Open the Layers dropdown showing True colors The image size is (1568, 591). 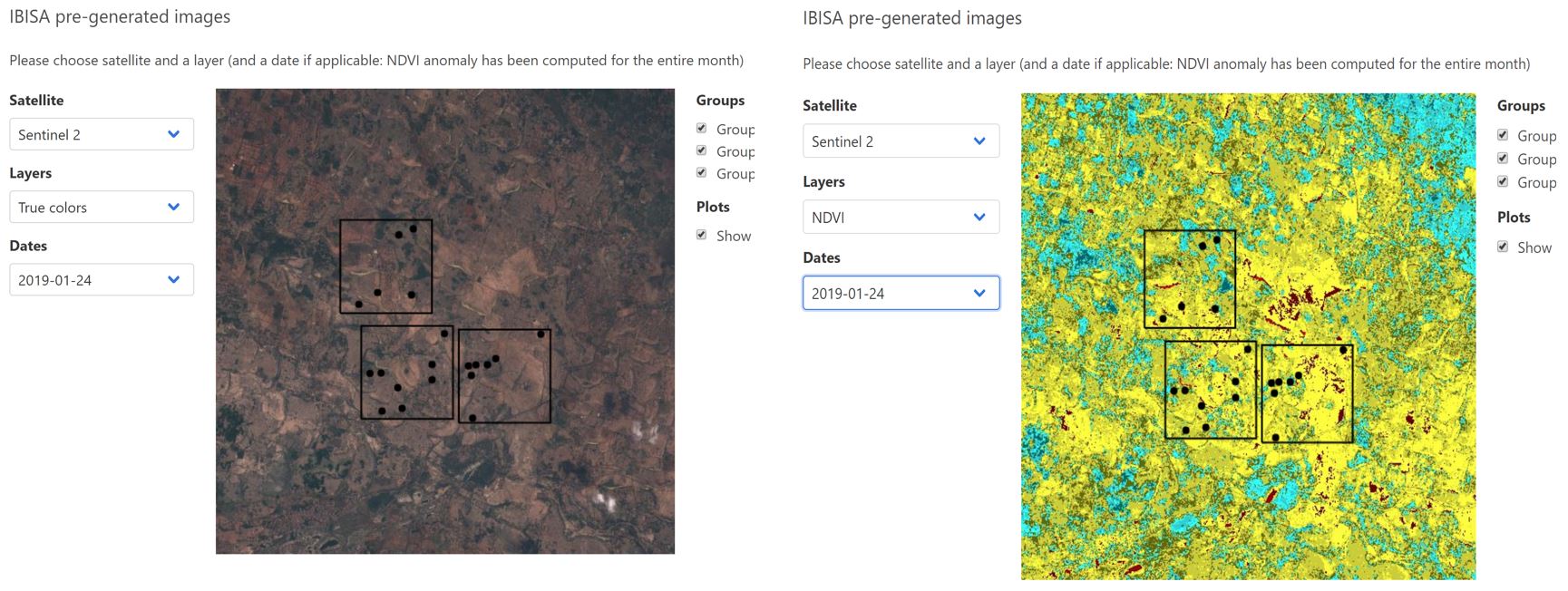tap(102, 207)
